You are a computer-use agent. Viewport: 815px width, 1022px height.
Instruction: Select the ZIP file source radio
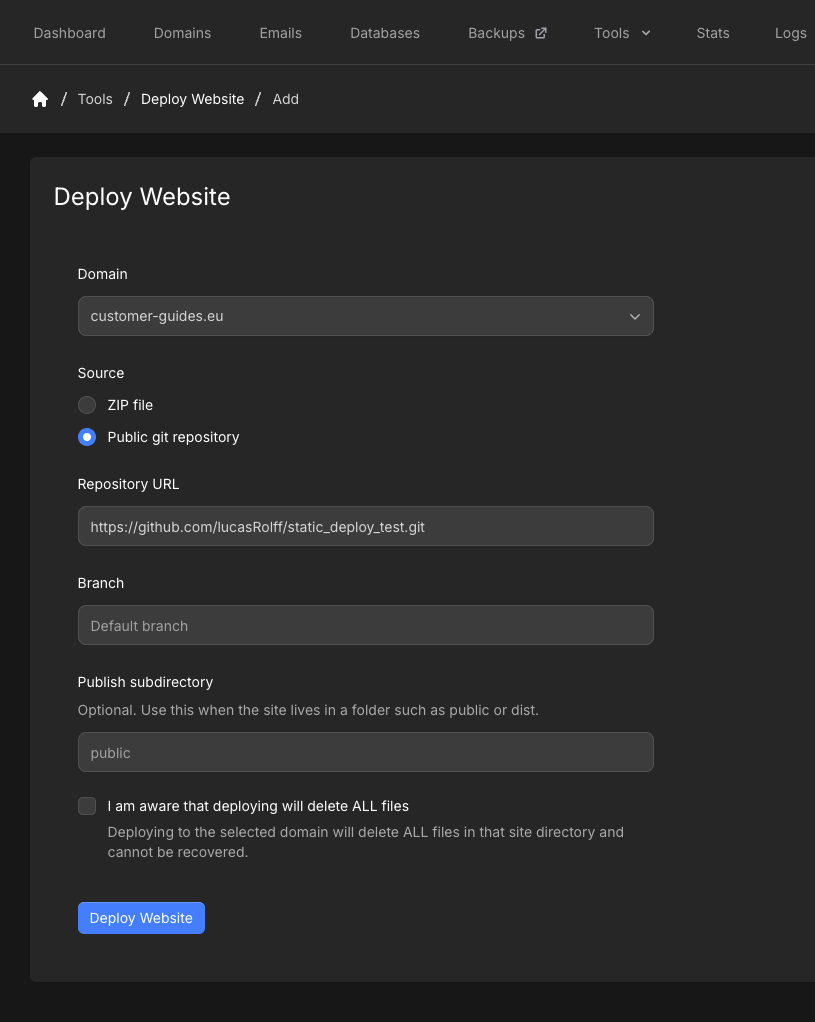tap(87, 405)
